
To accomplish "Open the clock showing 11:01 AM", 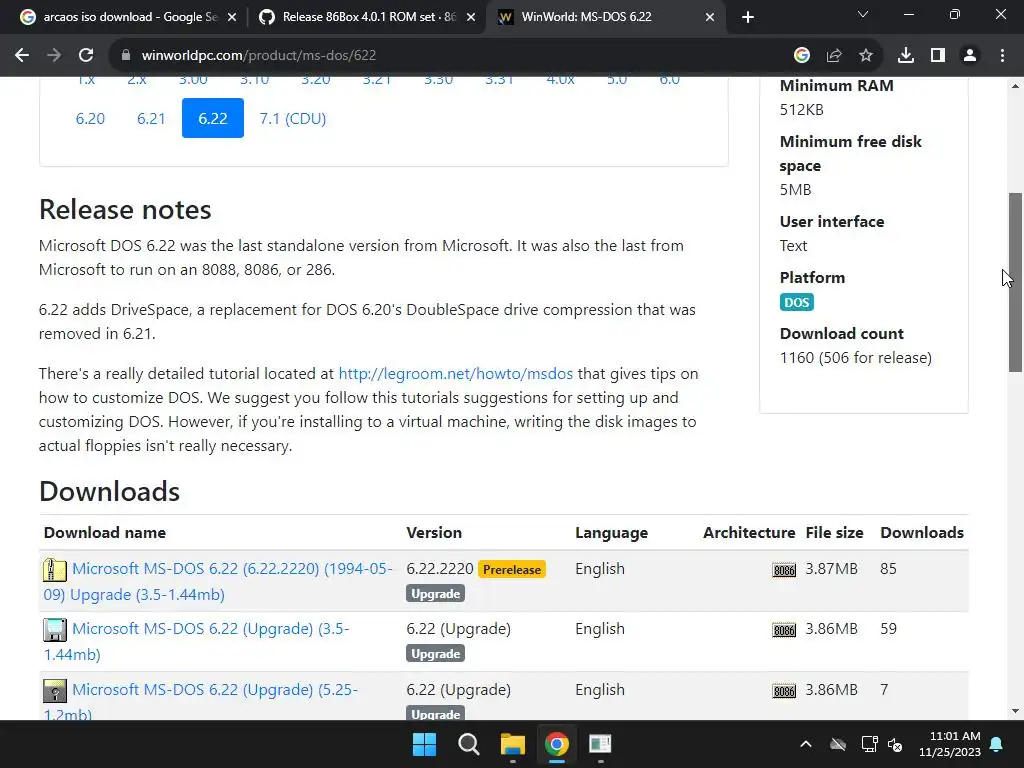I will tap(950, 744).
